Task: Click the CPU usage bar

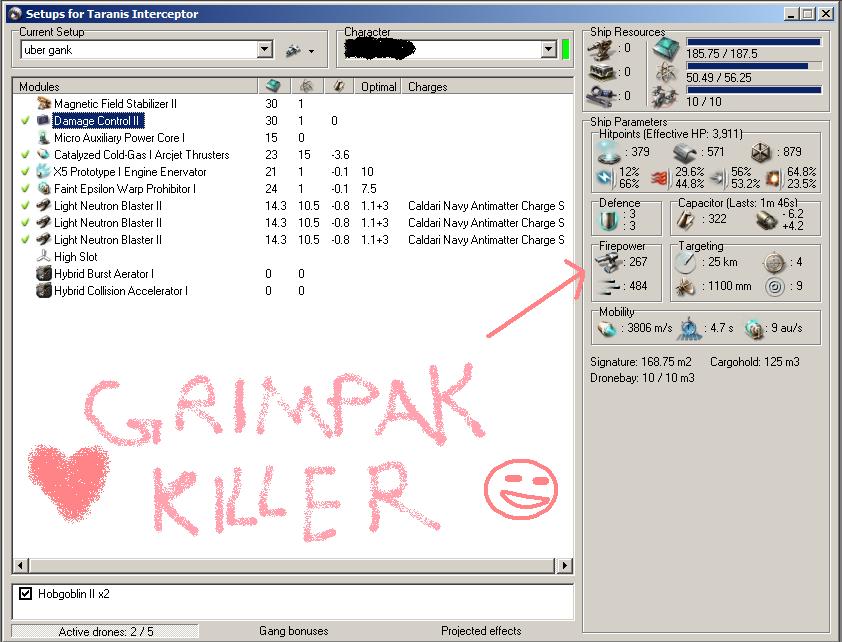Action: tap(753, 42)
